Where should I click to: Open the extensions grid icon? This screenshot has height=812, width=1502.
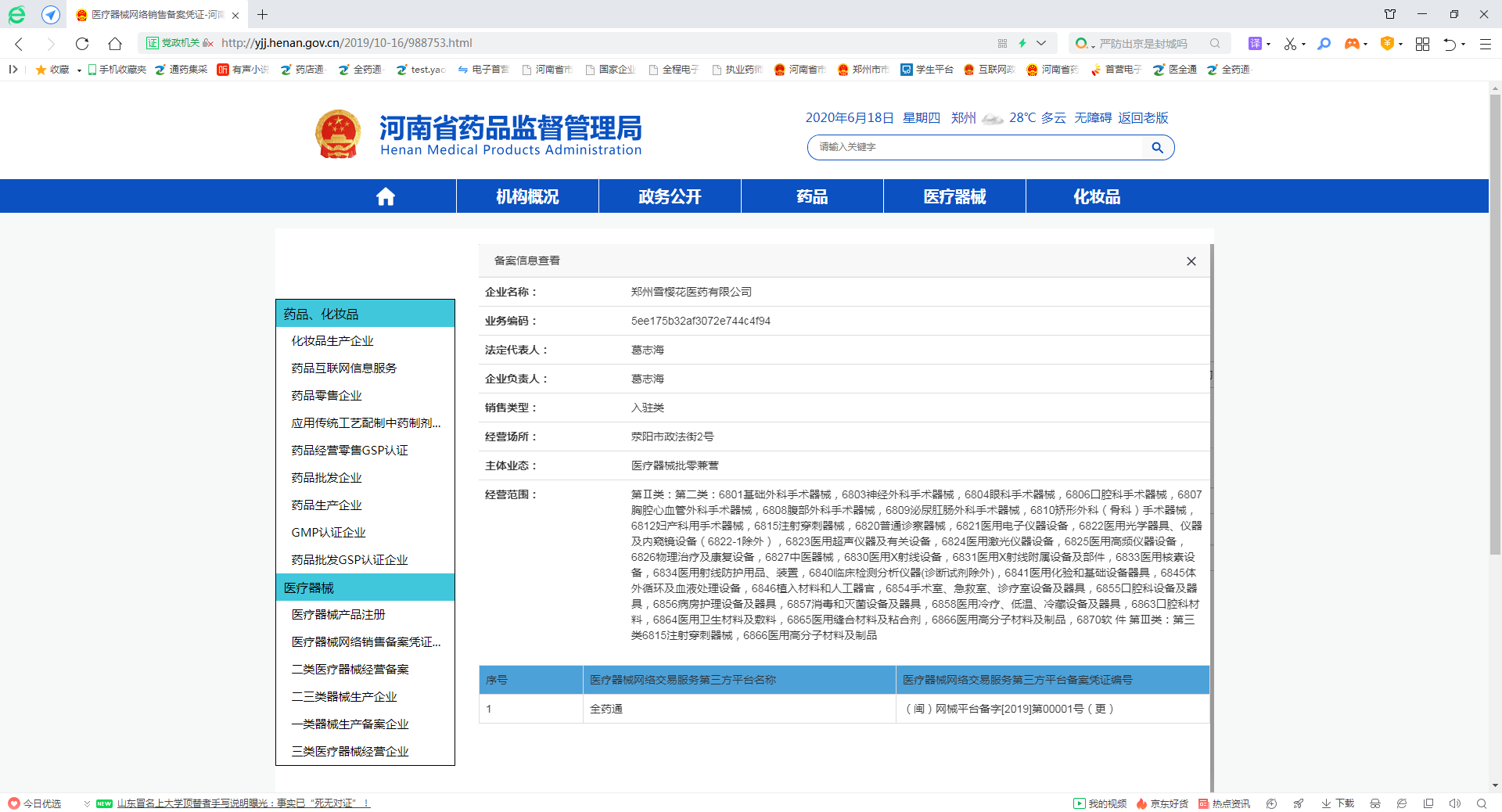pos(1422,44)
